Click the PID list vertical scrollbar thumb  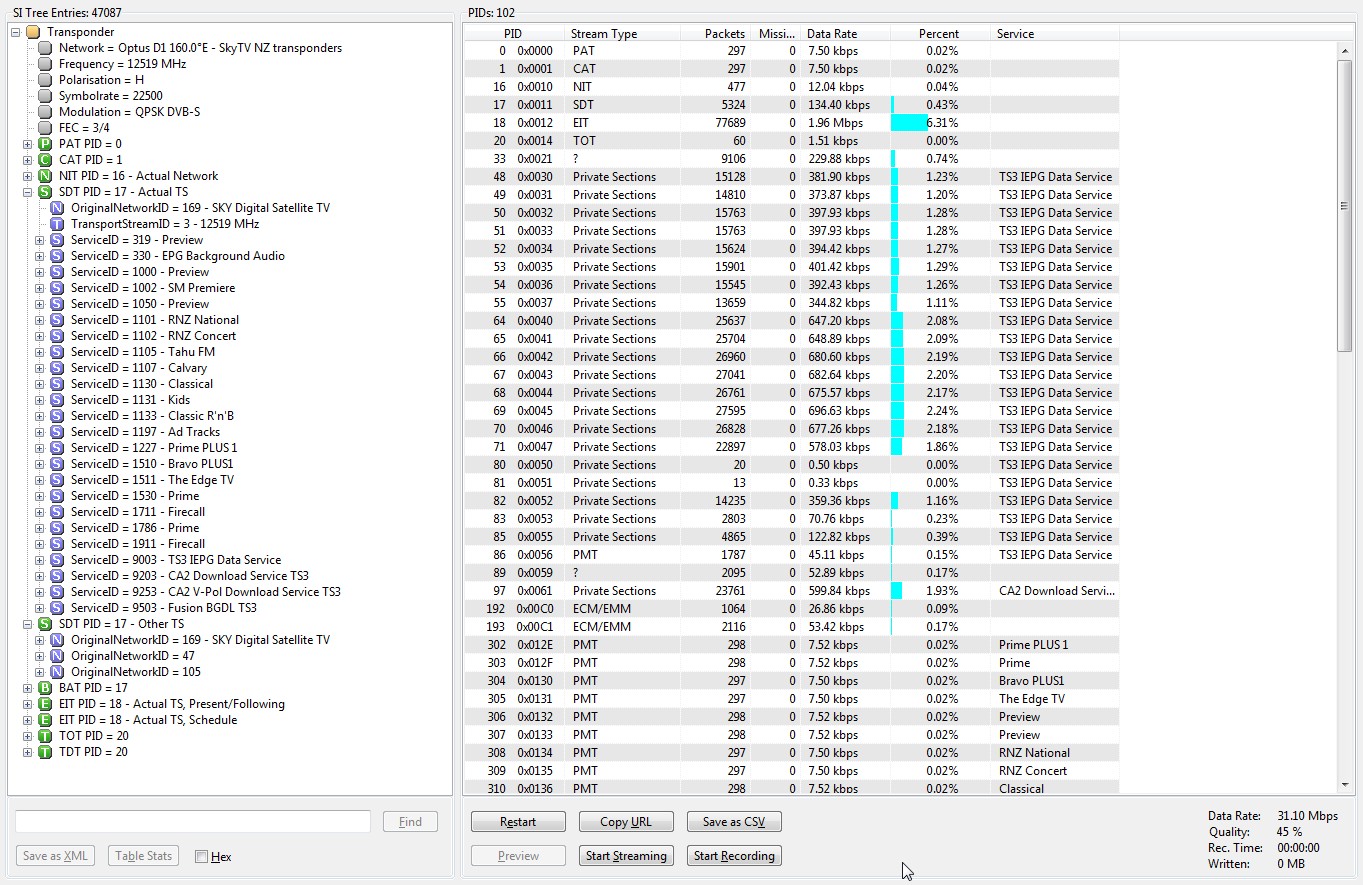click(x=1345, y=205)
